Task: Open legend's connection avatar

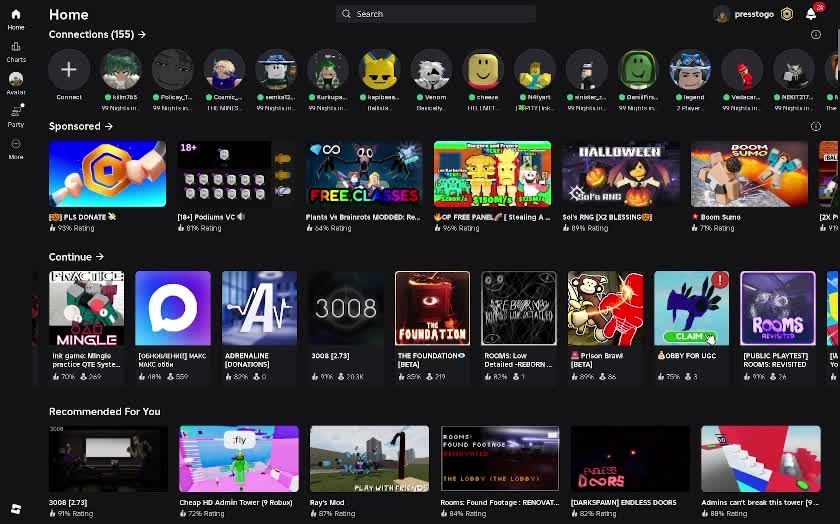Action: pyautogui.click(x=690, y=70)
